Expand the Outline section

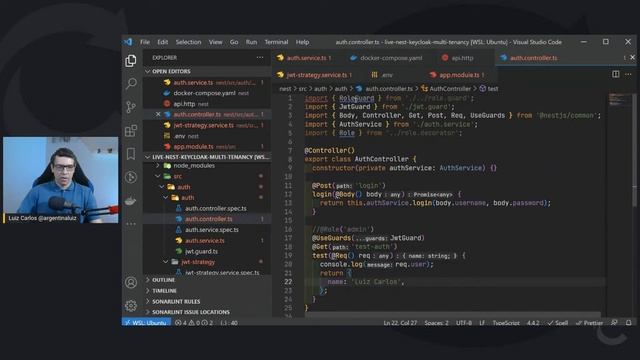207,280
